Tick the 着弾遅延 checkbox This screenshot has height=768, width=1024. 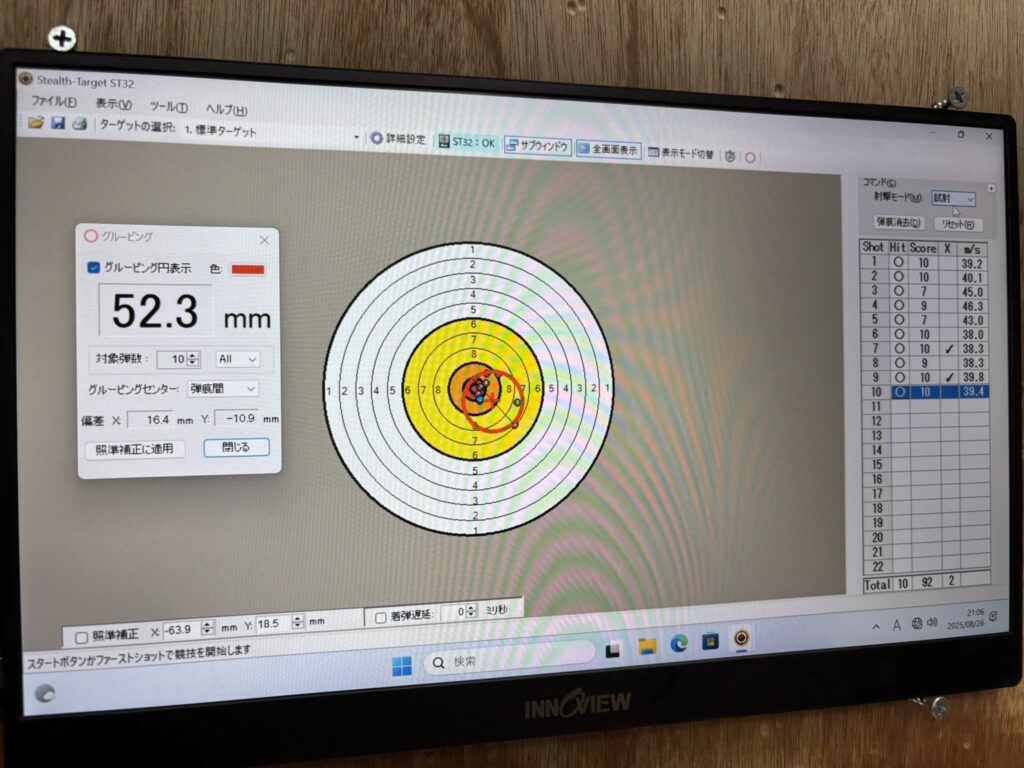point(380,618)
